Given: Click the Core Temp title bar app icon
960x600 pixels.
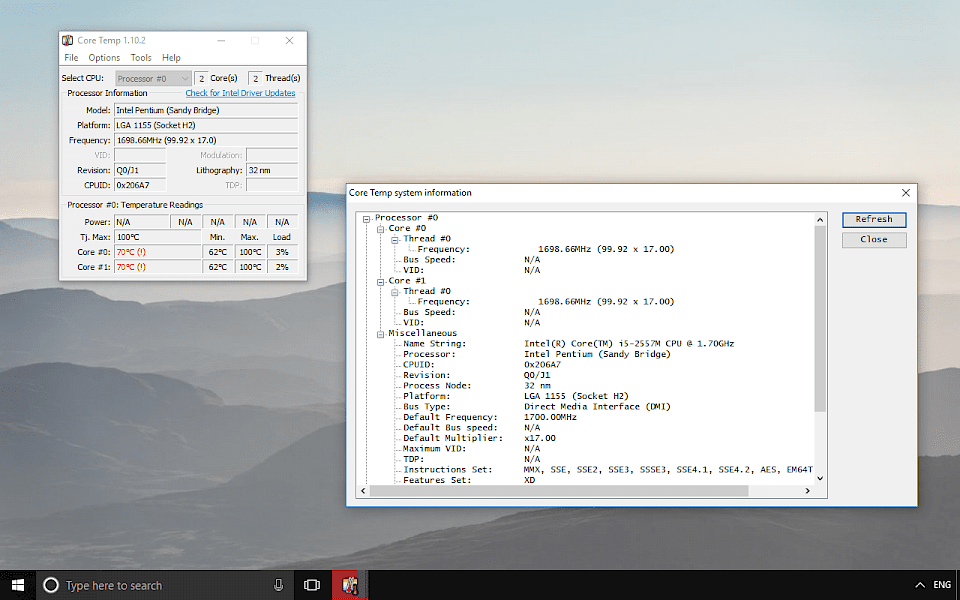Looking at the screenshot, I should coord(67,40).
